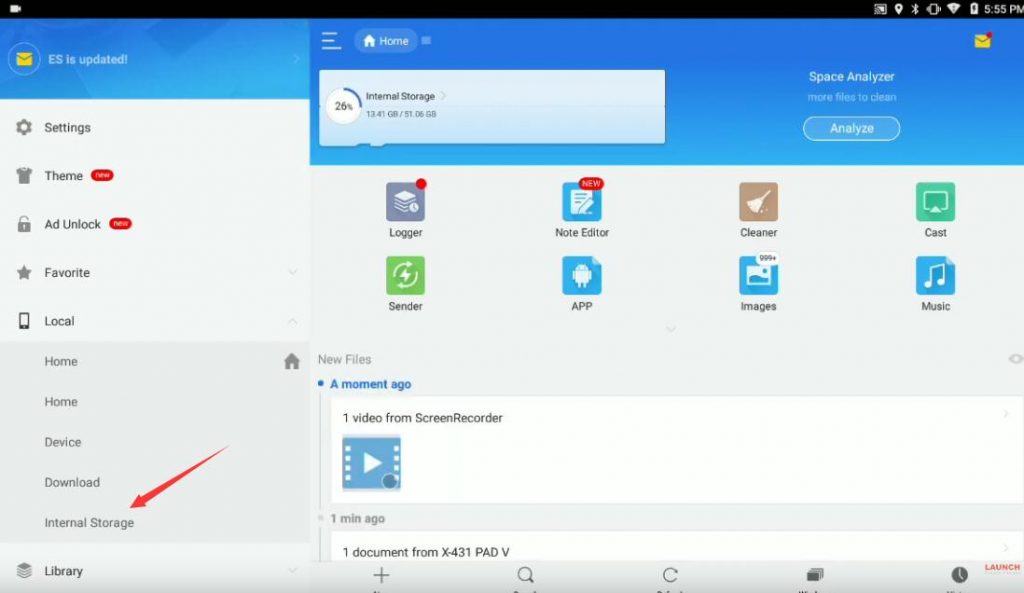Open the Note Editor icon

[582, 202]
